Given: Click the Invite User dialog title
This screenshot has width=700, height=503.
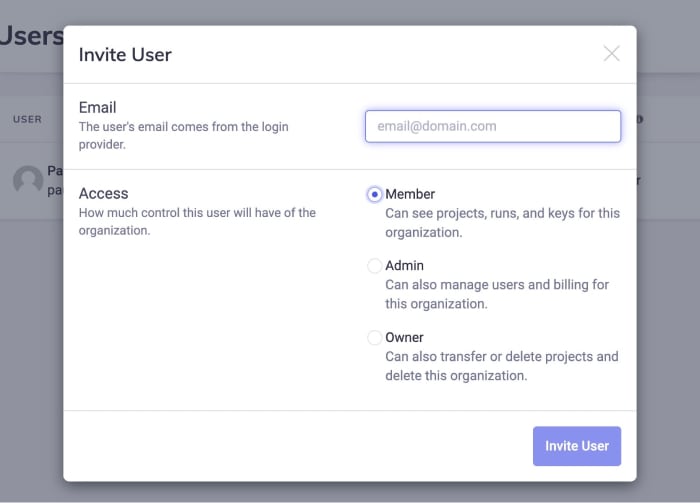Looking at the screenshot, I should (125, 55).
